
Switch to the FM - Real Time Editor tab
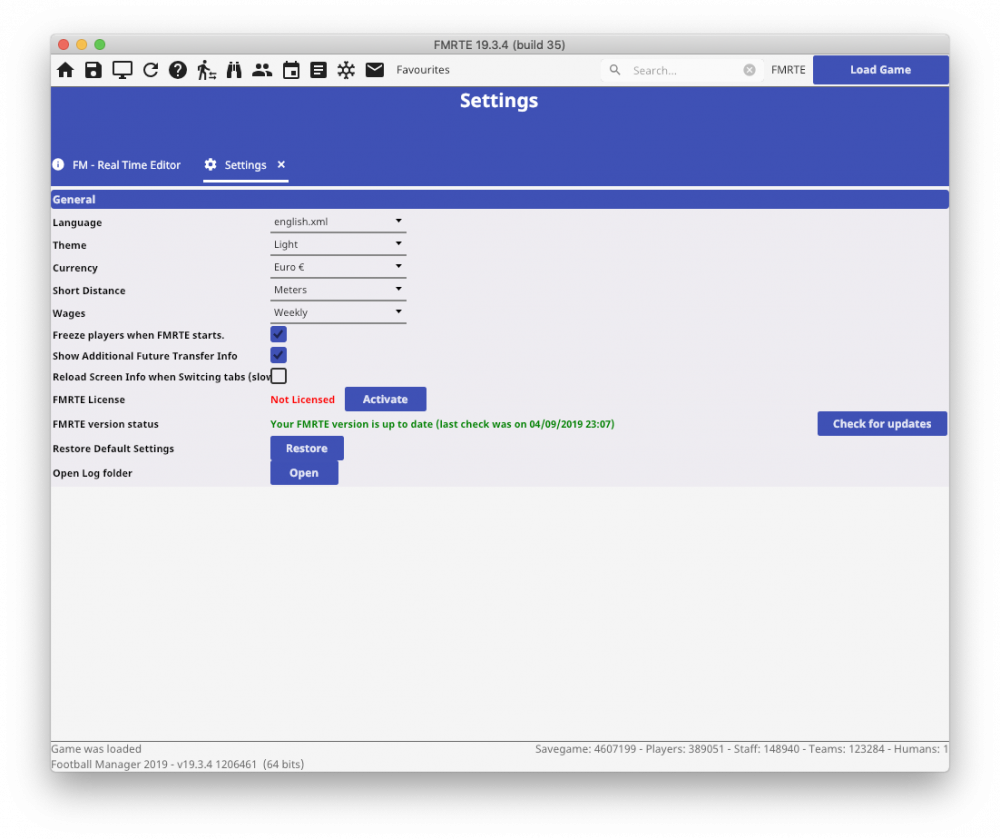click(117, 165)
